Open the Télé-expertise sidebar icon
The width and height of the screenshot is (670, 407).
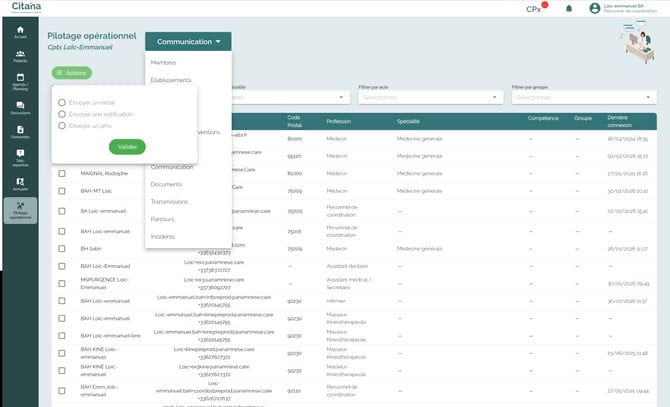click(20, 157)
